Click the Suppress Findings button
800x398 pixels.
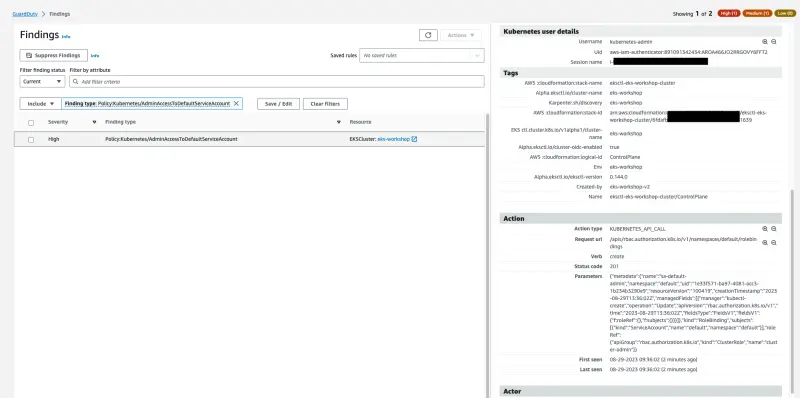click(x=54, y=55)
